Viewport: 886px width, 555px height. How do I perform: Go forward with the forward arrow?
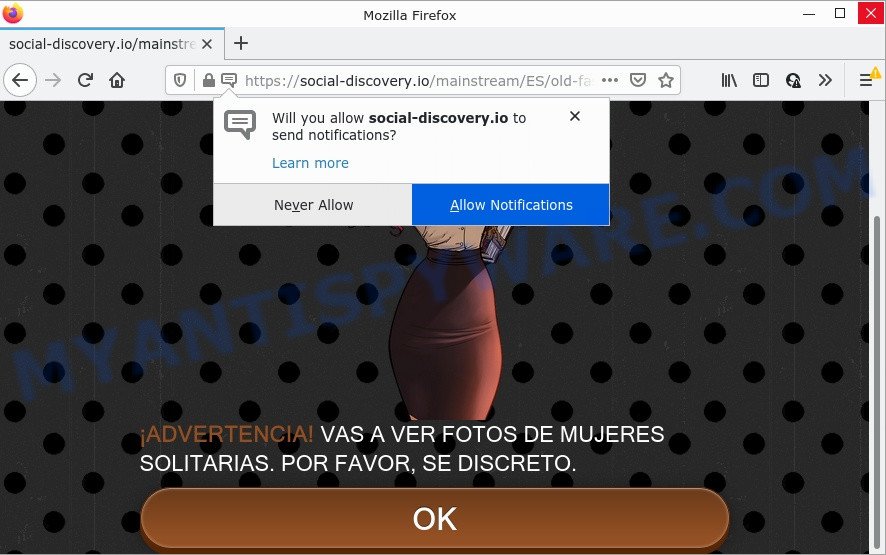coord(53,80)
